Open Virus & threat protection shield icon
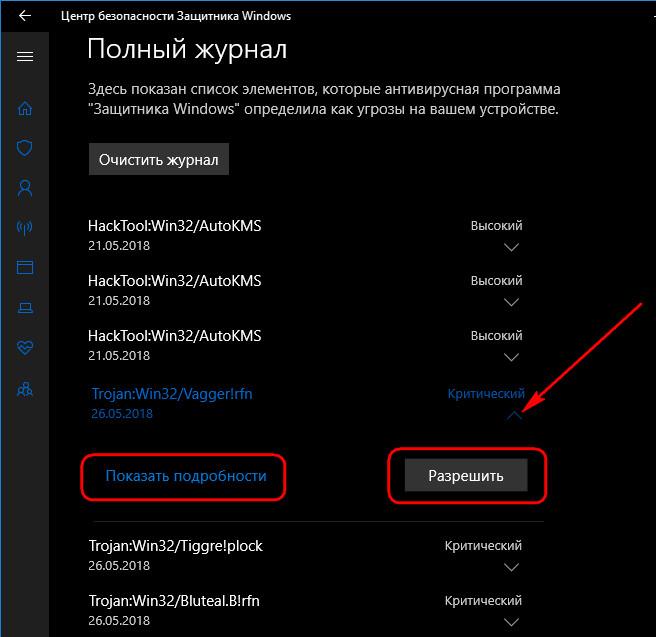Viewport: 656px width, 637px height. [25, 148]
